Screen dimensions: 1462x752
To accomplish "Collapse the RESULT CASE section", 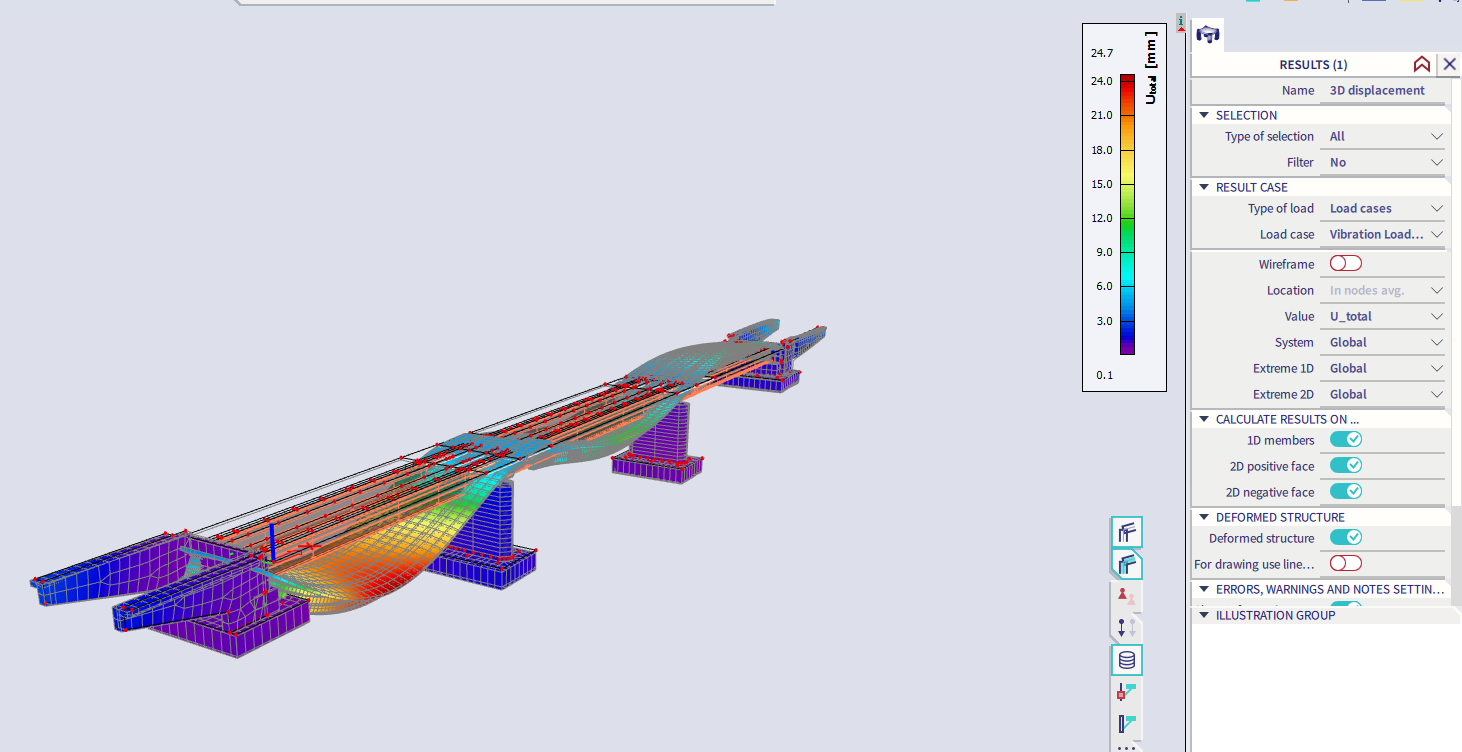I will point(1203,187).
